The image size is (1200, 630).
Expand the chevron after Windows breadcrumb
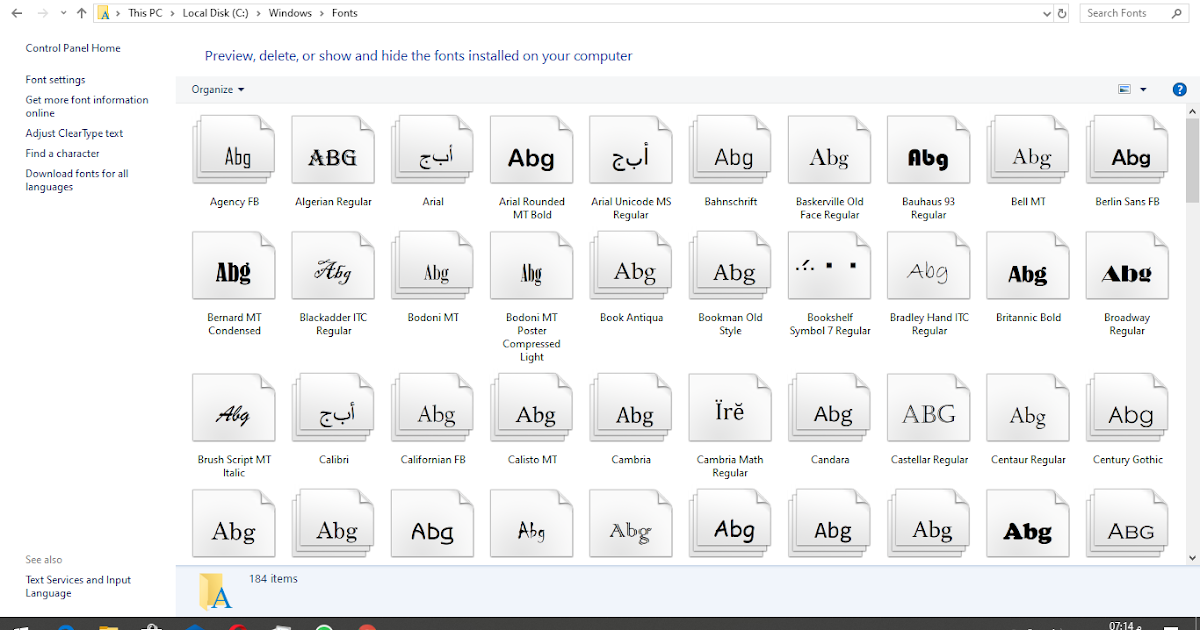323,13
